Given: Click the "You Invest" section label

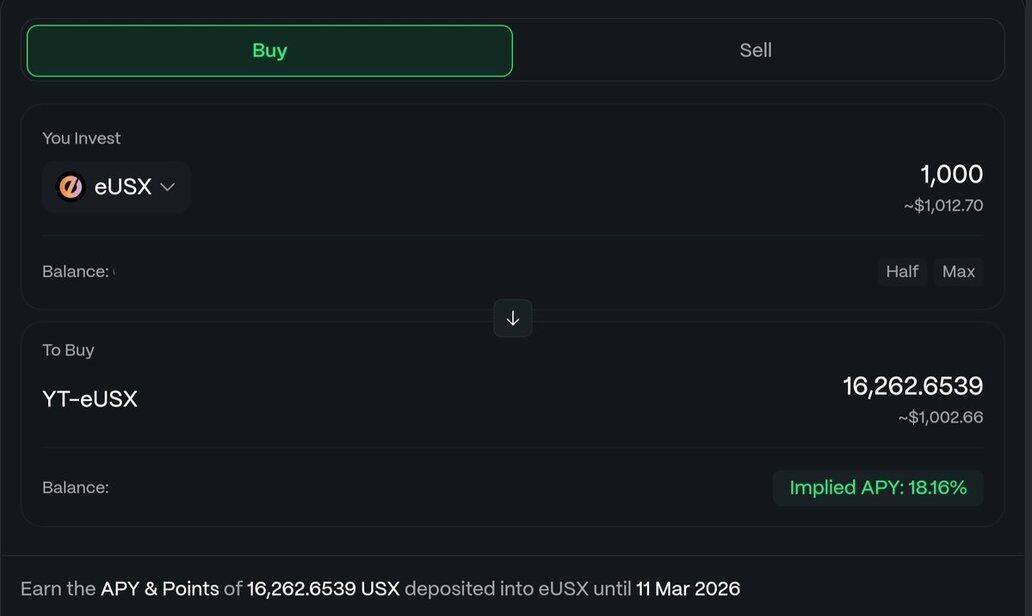Looking at the screenshot, I should [81, 138].
